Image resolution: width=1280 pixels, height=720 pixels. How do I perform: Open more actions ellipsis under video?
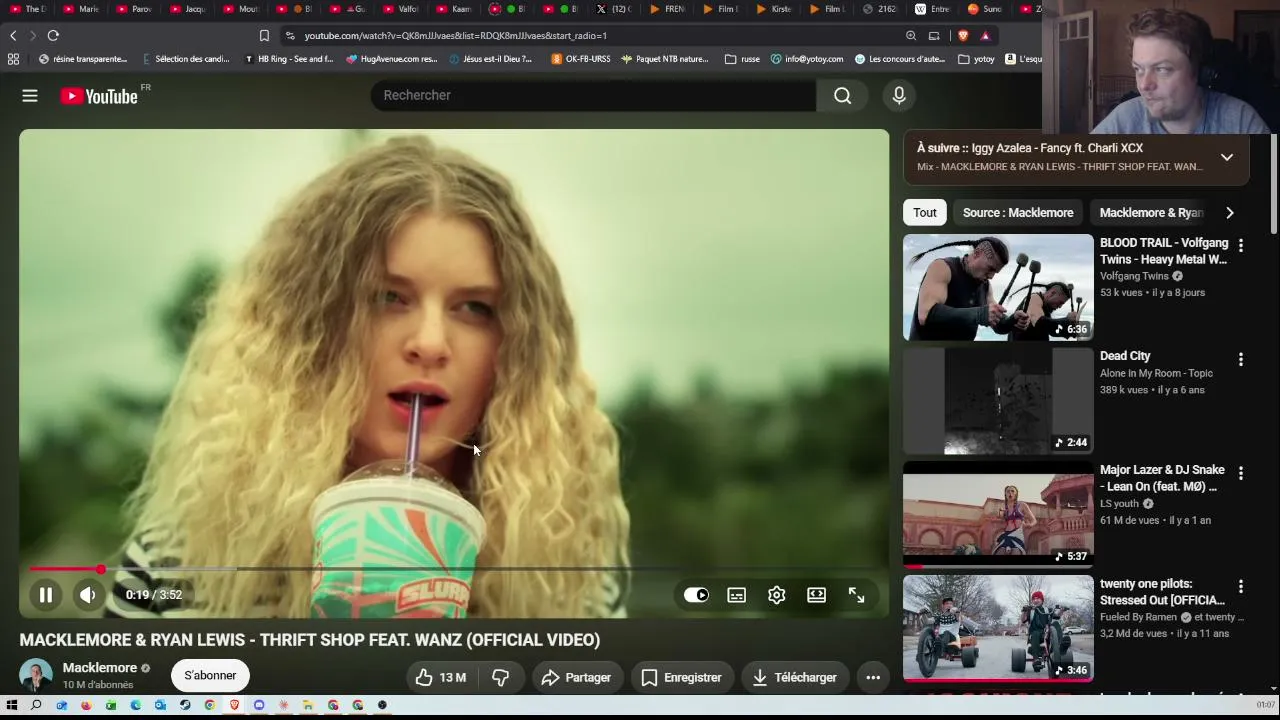[873, 678]
